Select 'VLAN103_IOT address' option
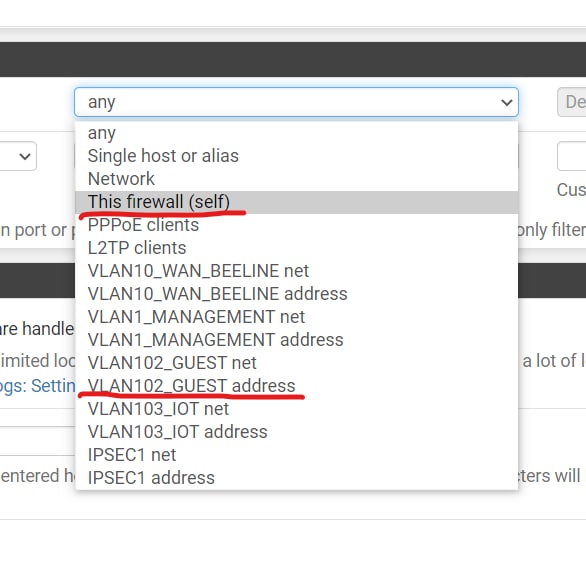586x561 pixels. [x=296, y=432]
